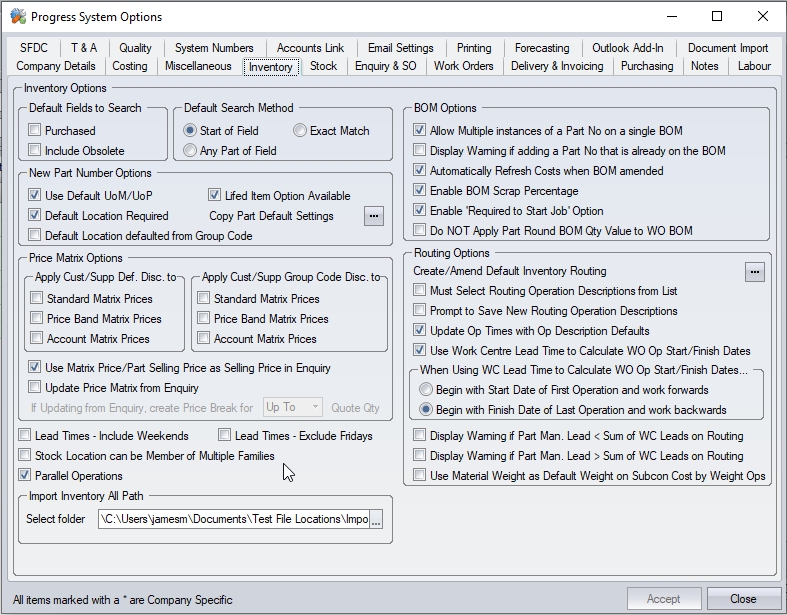The height and width of the screenshot is (615, 787).
Task: Select the Exact Match search method
Action: 300,131
